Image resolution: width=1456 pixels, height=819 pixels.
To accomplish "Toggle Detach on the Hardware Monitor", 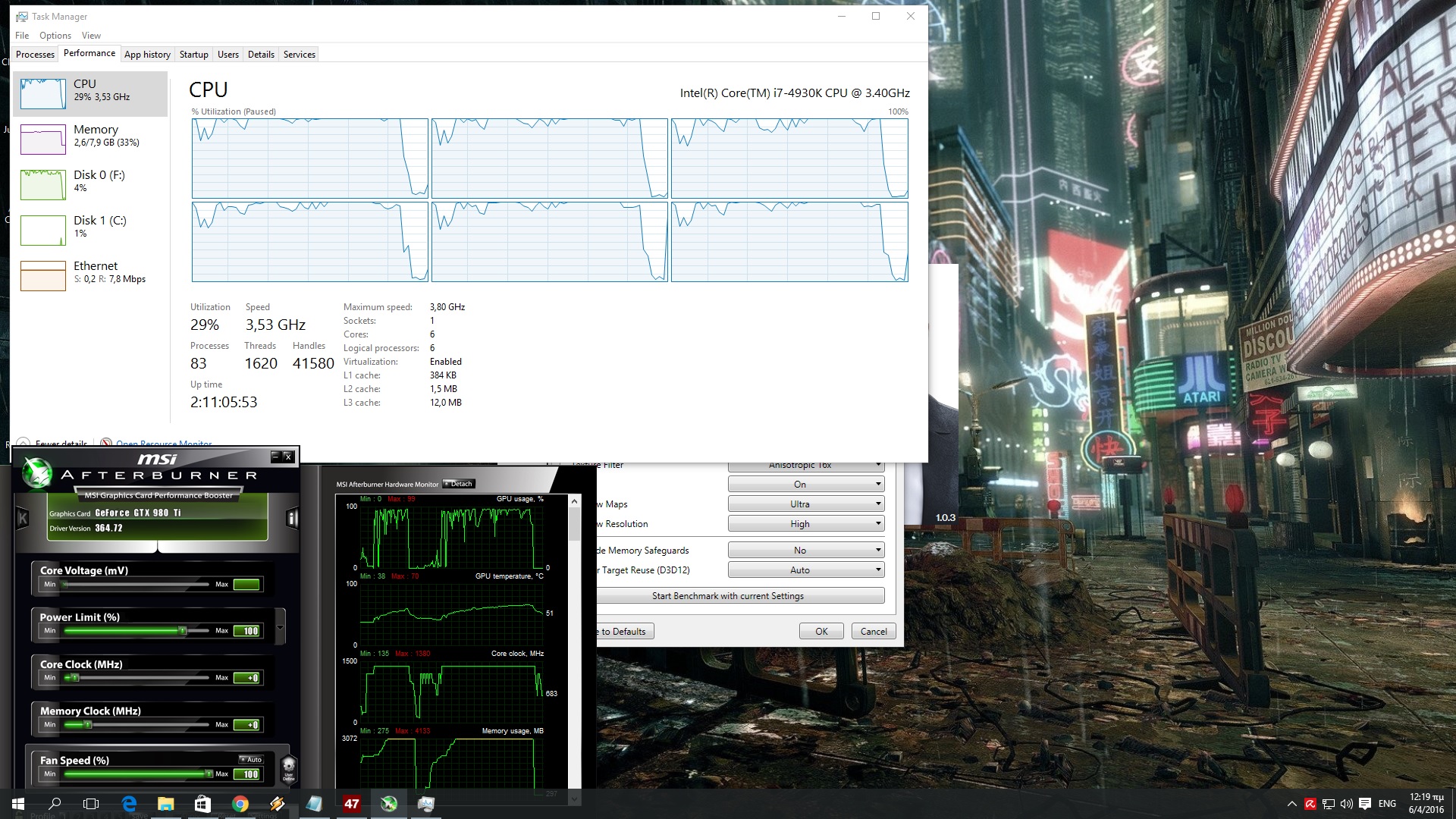I will coord(459,484).
